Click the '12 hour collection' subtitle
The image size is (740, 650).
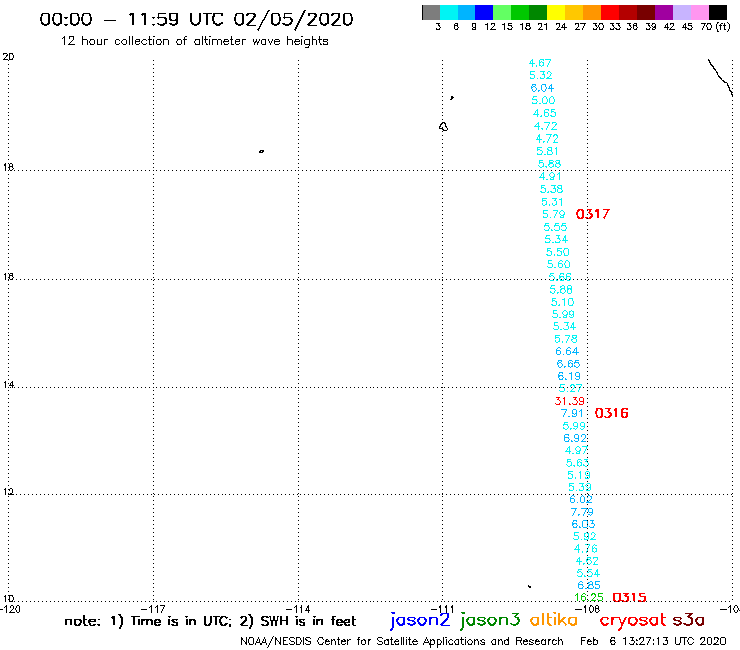coord(194,41)
